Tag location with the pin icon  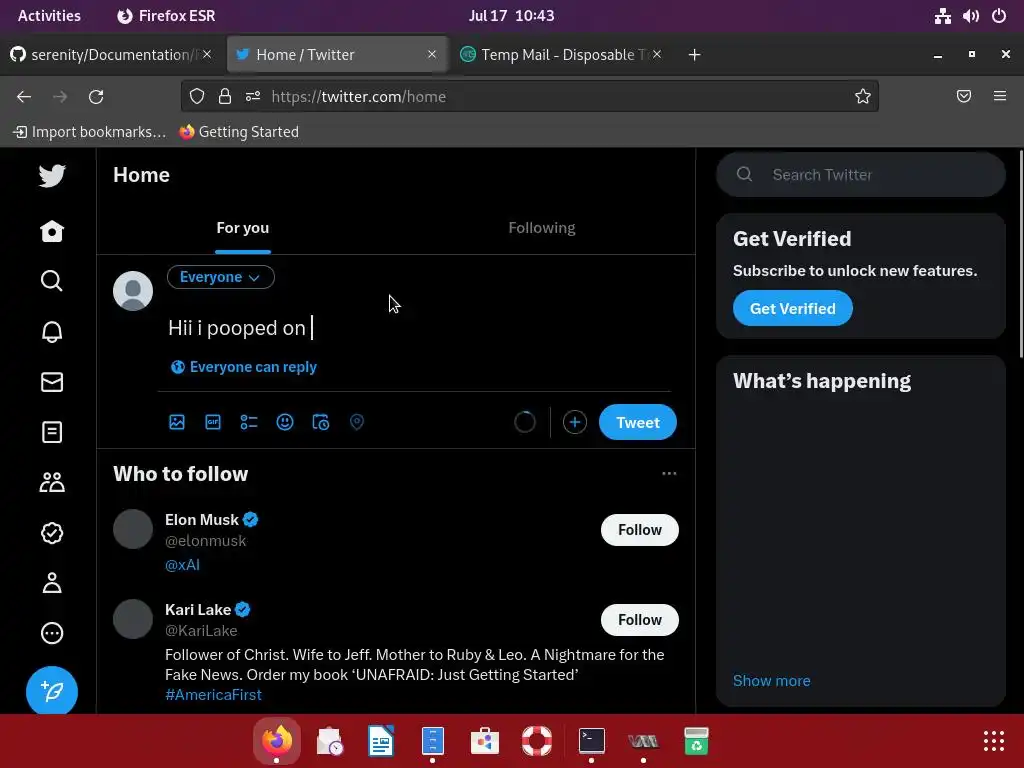tap(357, 422)
